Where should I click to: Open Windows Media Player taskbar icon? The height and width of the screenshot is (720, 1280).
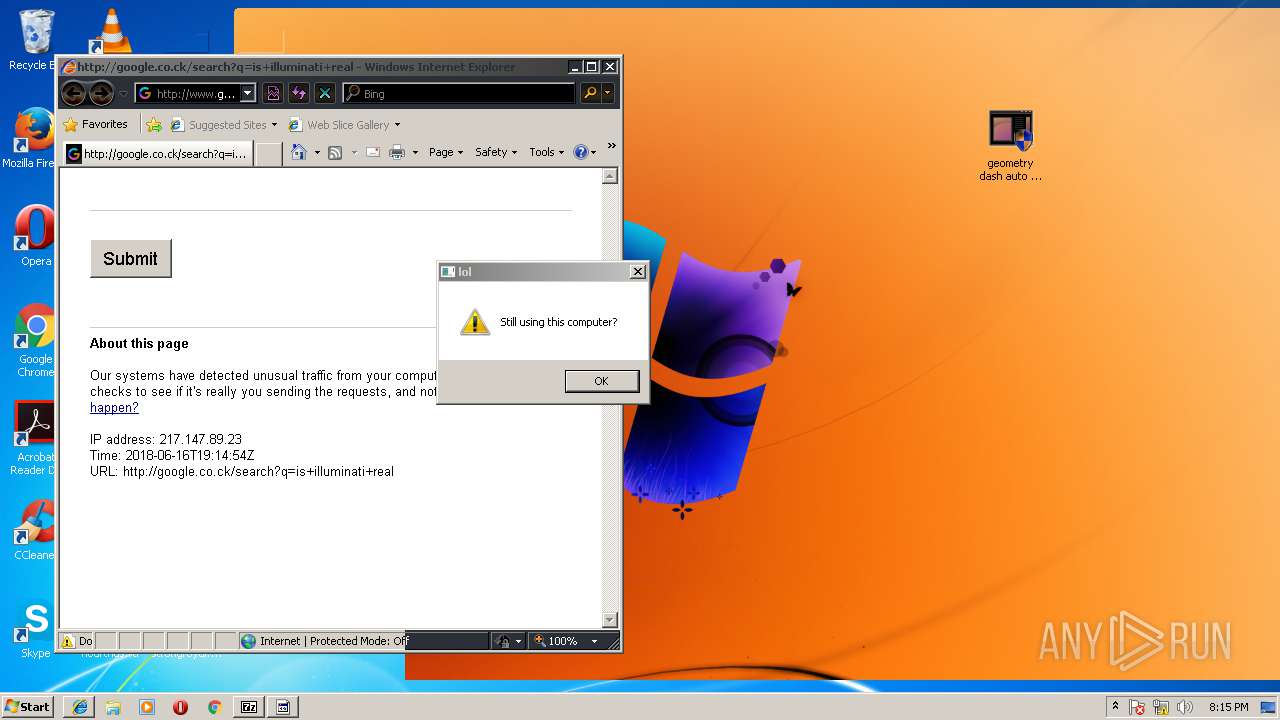click(147, 707)
